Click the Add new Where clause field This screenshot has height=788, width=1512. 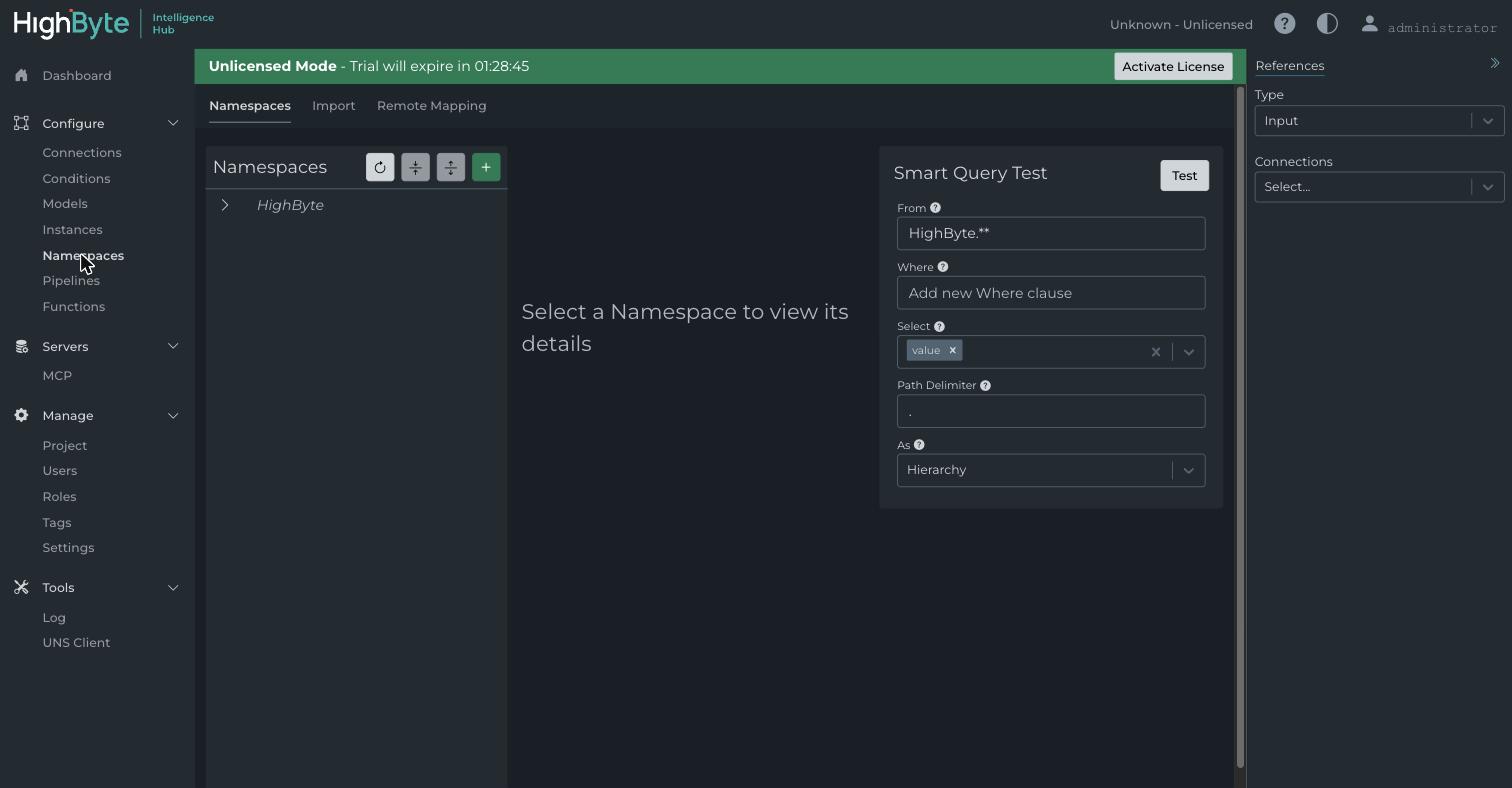pos(1051,293)
